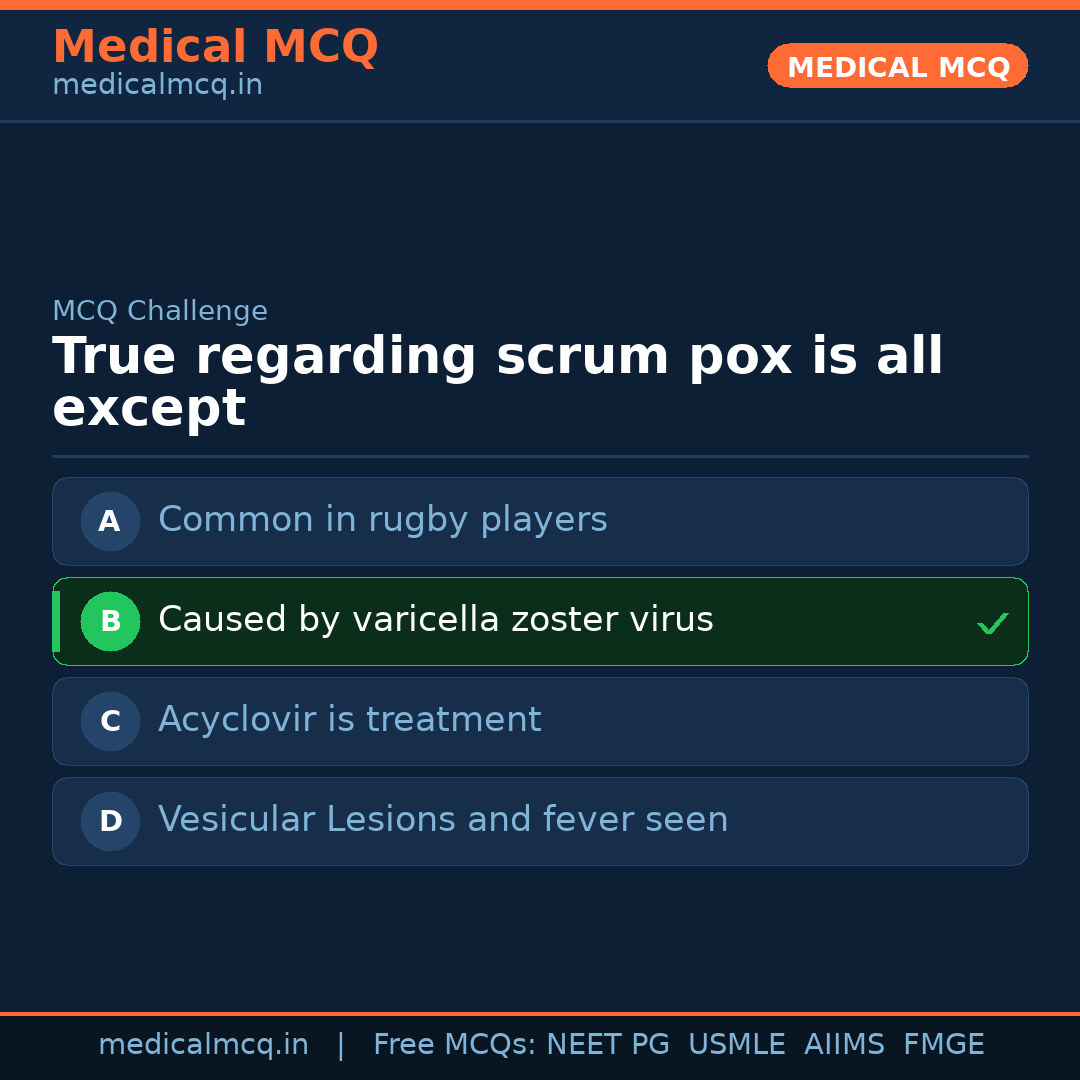The height and width of the screenshot is (1080, 1080).
Task: Click 'Free MCQs:' text in footer
Action: [455, 1045]
